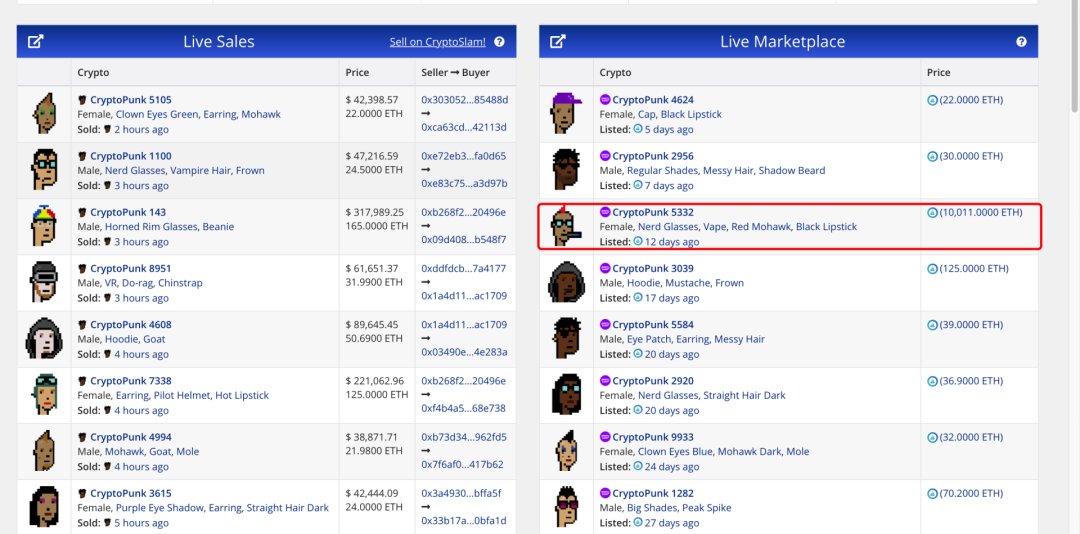This screenshot has width=1080, height=534.
Task: Open CryptoPunk 7338 pilot helmet avatar
Action: [x=44, y=395]
